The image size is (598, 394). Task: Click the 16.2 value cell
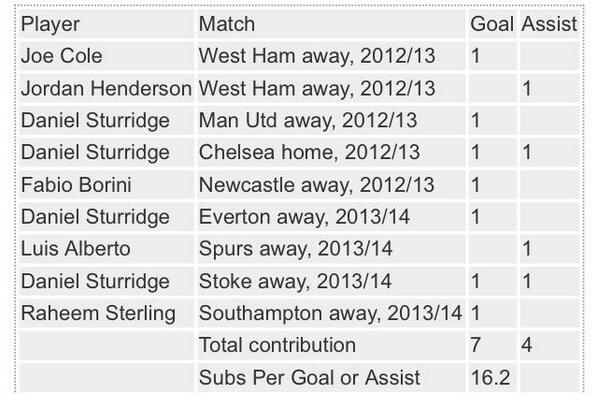click(492, 378)
